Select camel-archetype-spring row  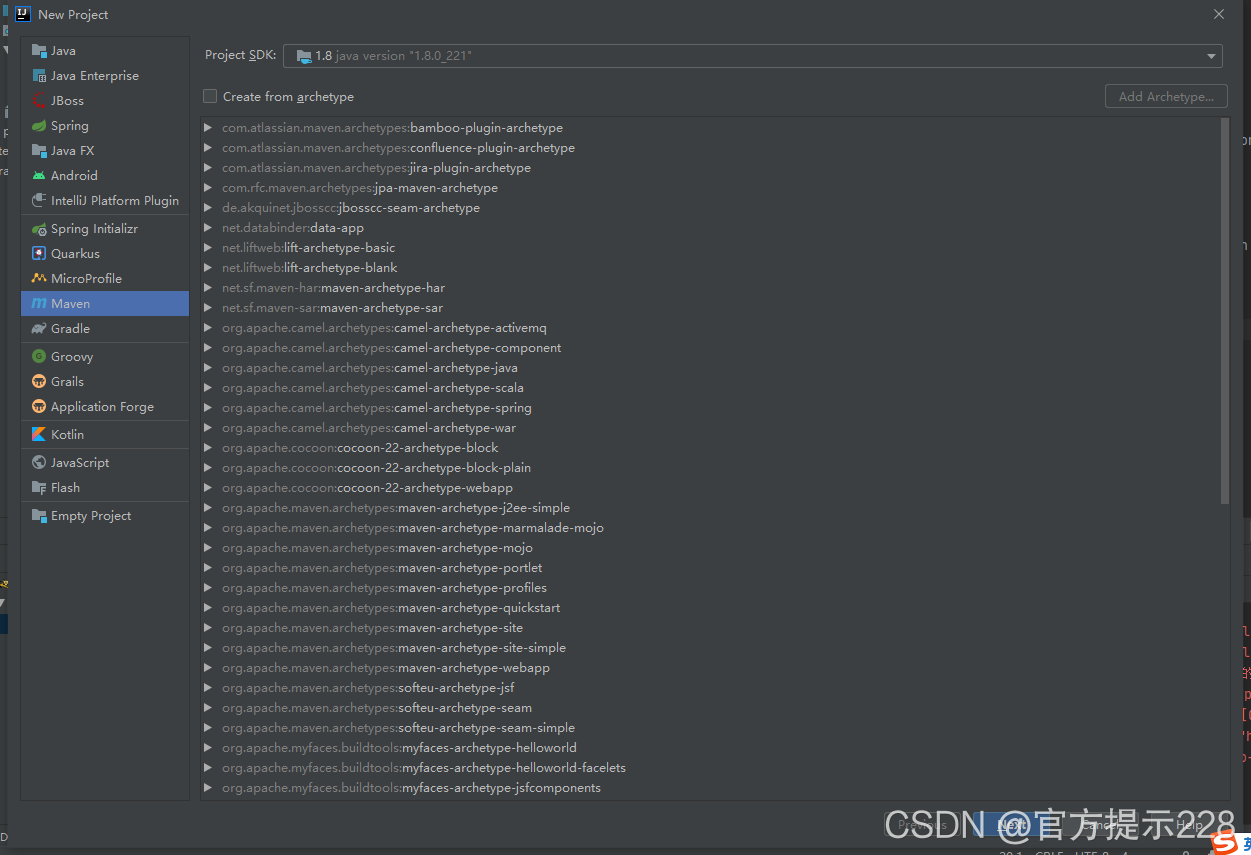click(x=712, y=408)
